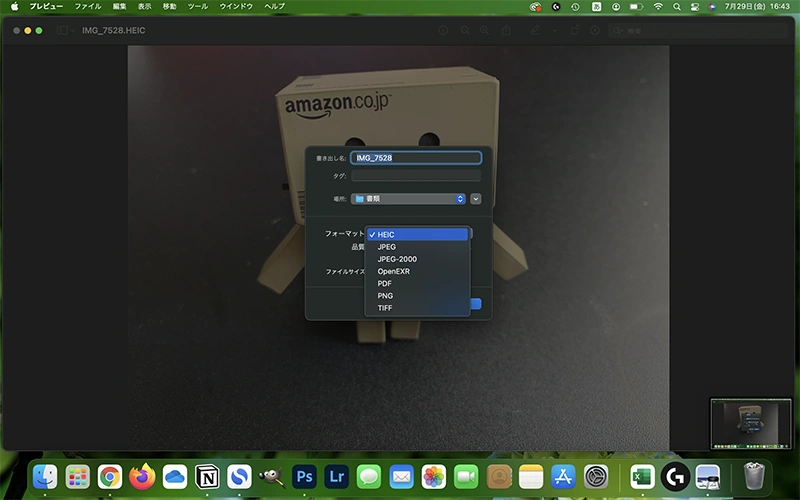Click the export name field IMG_7528
The height and width of the screenshot is (500, 800).
tap(416, 158)
